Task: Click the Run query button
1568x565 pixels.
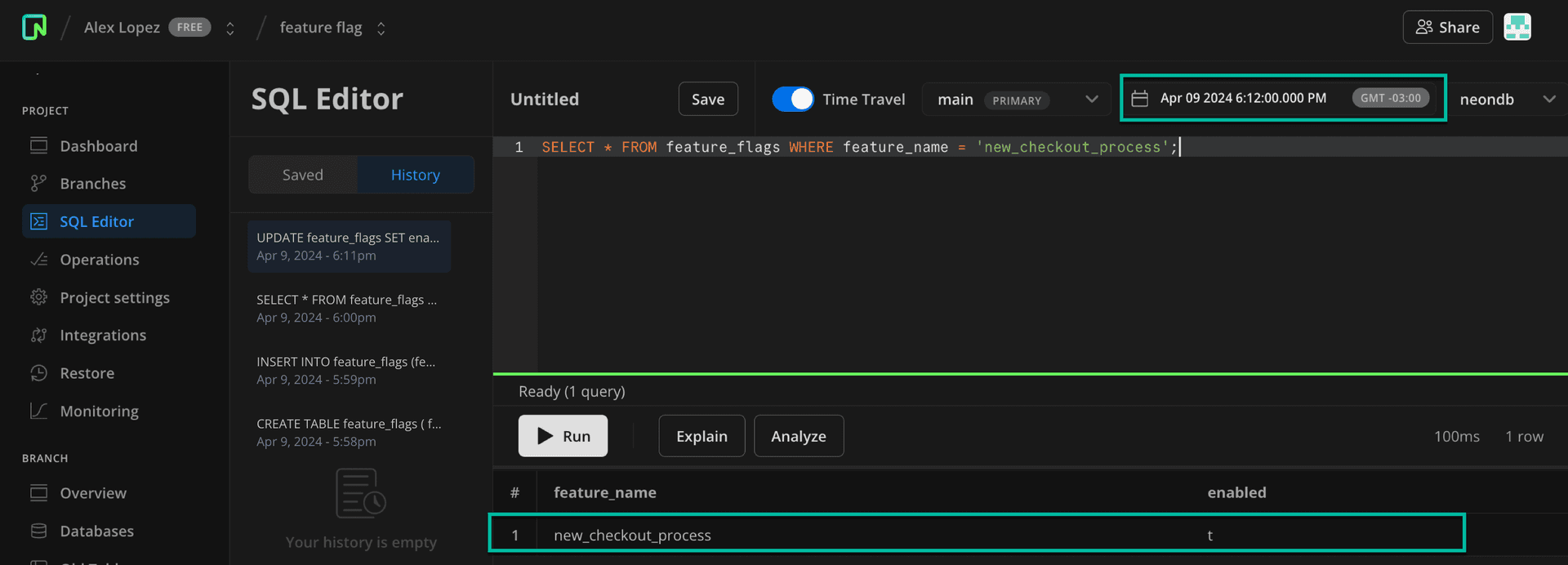Action: tap(563, 436)
